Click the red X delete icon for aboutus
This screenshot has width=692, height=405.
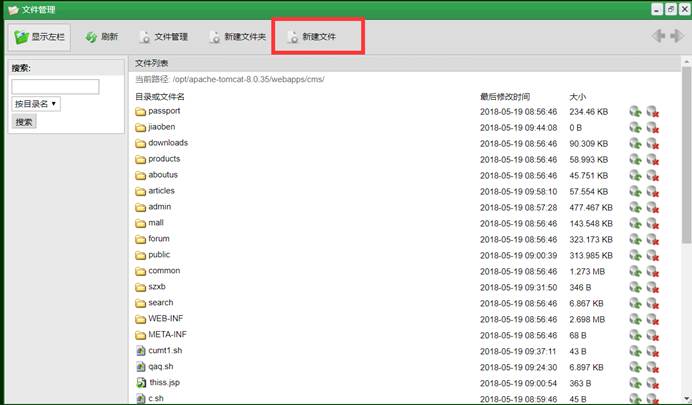[653, 176]
